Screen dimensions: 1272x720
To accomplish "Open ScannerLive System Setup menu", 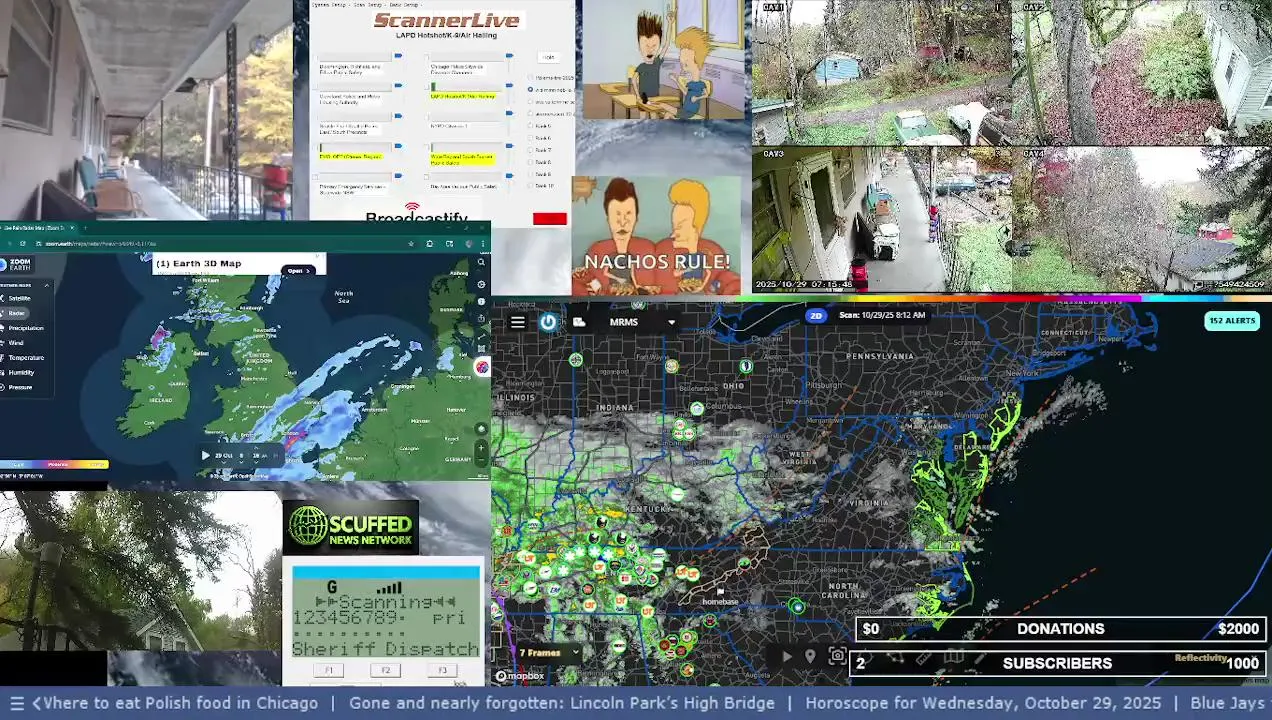I will [x=329, y=5].
